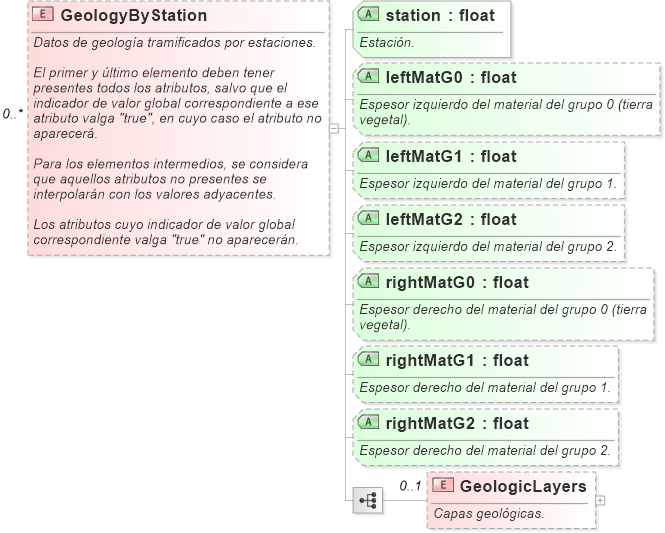Click leftMatG0 description mentioning tierra vegetal
This screenshot has height=533, width=665.
(506, 112)
